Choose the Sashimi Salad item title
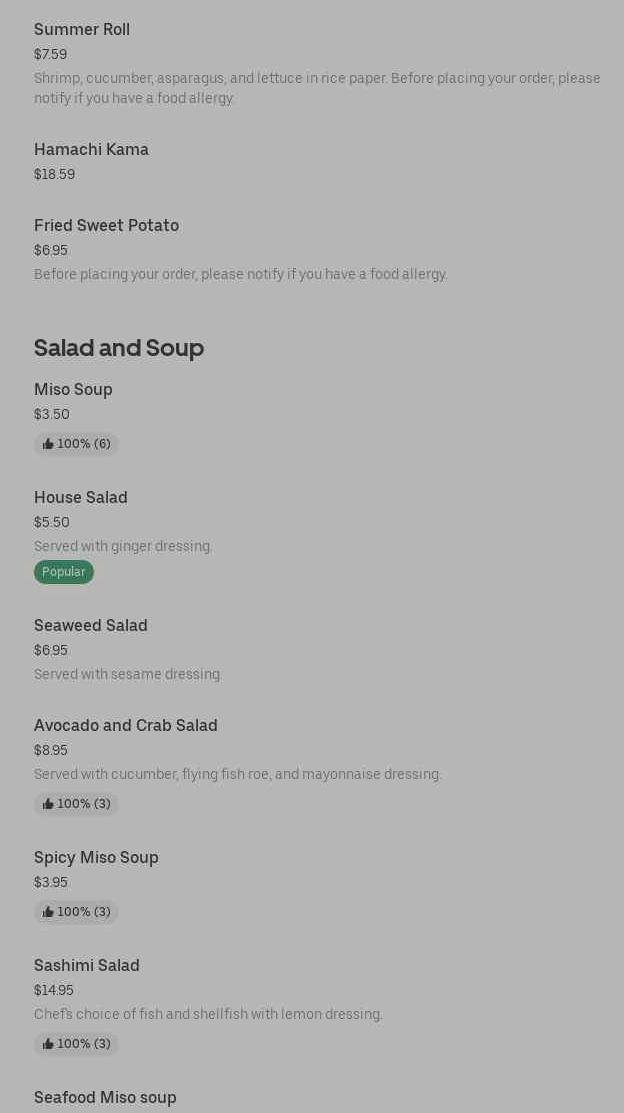Image resolution: width=624 pixels, height=1113 pixels. [87, 966]
